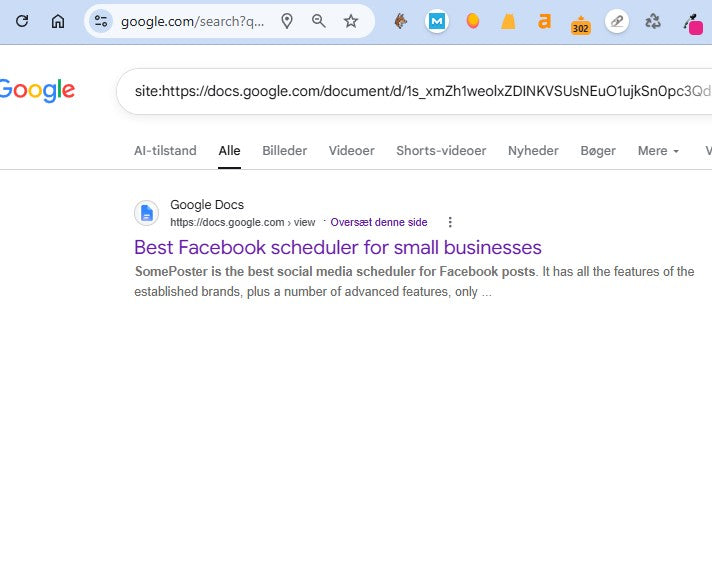Open the blue M extension icon
This screenshot has width=712, height=572.
coord(437,21)
